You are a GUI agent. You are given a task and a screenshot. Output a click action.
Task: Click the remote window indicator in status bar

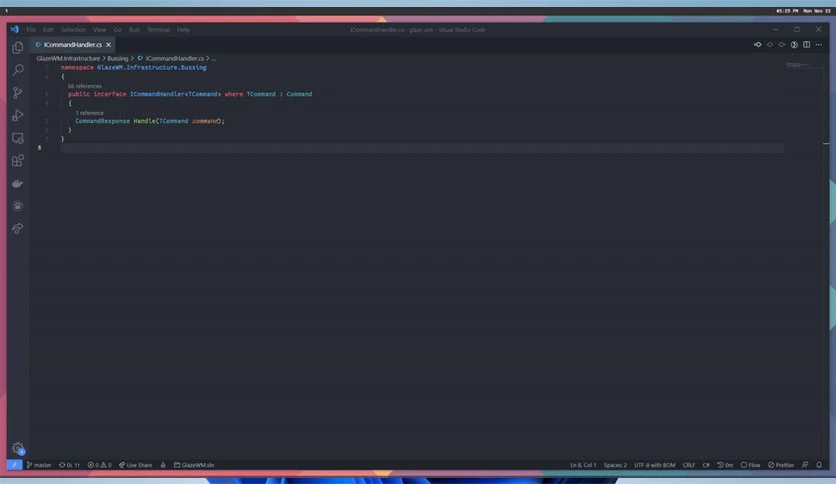coord(14,465)
